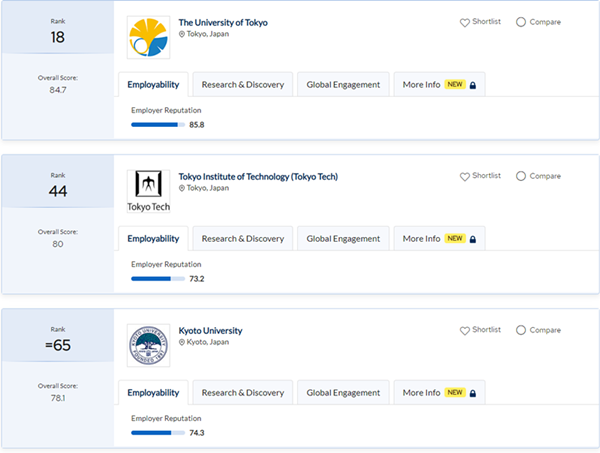Screen dimensions: 600x453
Task: Click overall score 84.7
Action: 58,90
